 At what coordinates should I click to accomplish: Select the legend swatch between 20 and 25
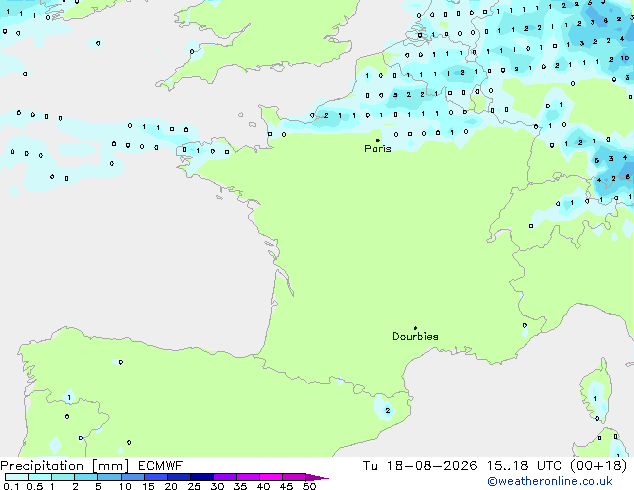coord(178,477)
